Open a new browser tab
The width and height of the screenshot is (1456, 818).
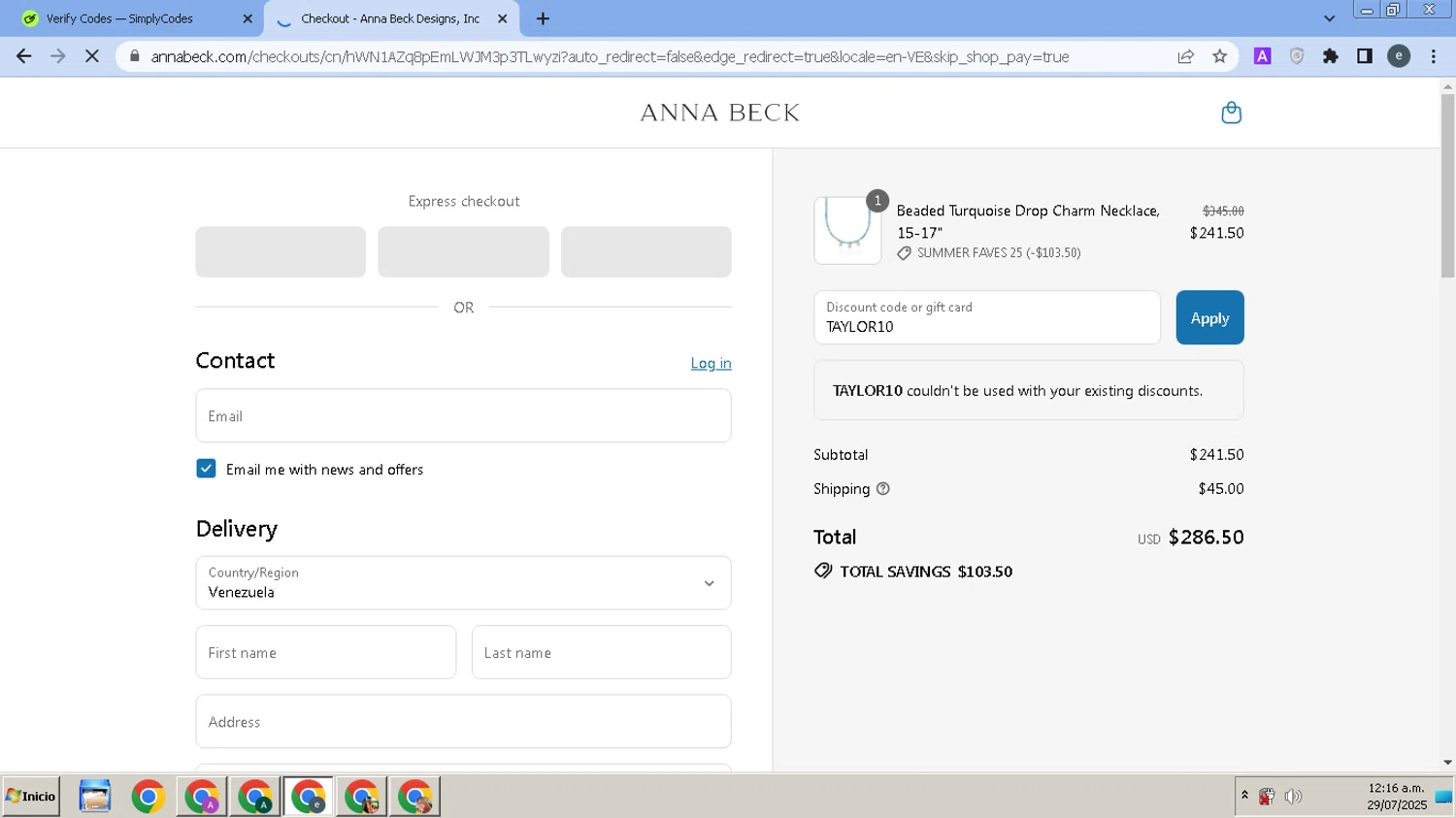click(x=543, y=18)
